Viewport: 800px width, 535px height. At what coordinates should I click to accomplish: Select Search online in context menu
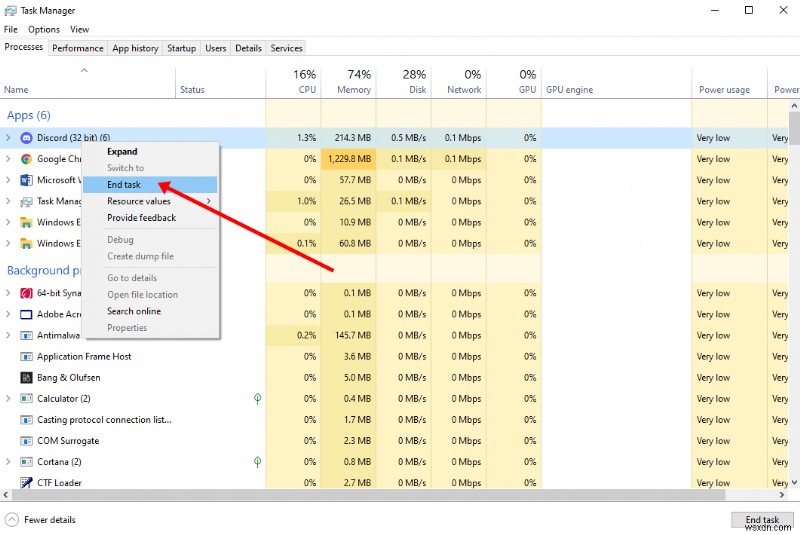tap(151, 311)
